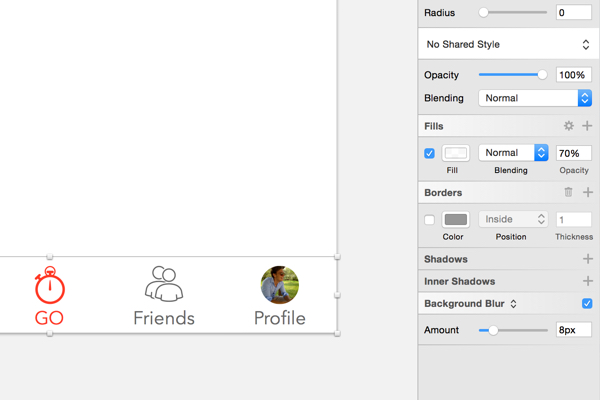Image resolution: width=600 pixels, height=400 pixels.
Task: Click the Fill color swatch
Action: coord(456,153)
